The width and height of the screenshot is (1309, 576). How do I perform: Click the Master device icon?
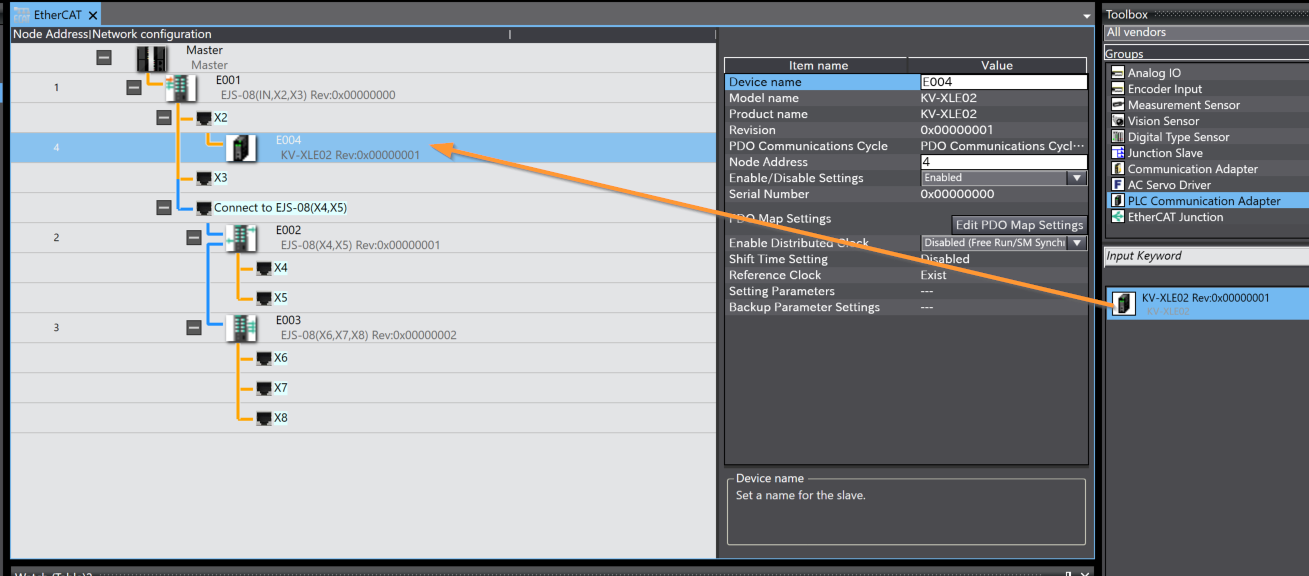pyautogui.click(x=152, y=58)
